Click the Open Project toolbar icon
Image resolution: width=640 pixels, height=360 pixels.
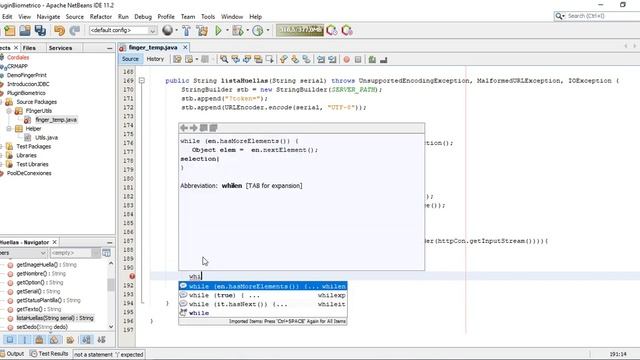(x=25, y=30)
